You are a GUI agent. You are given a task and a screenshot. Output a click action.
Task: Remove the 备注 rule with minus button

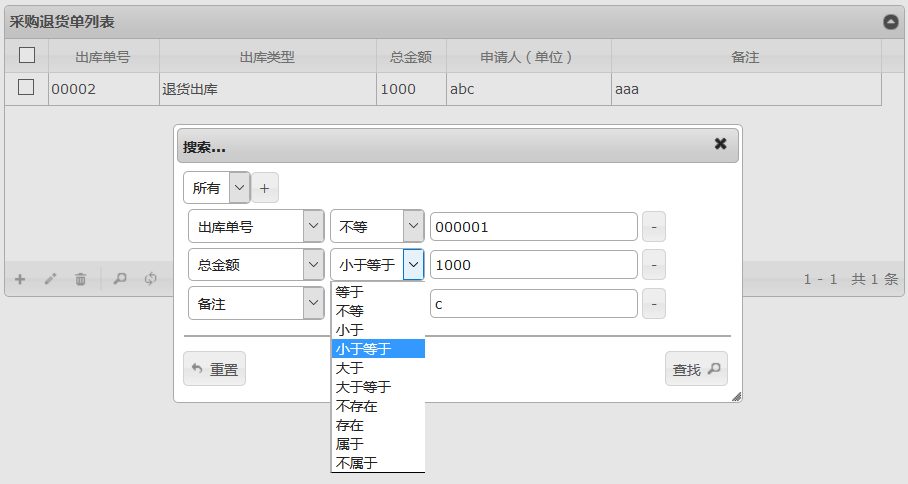point(654,303)
